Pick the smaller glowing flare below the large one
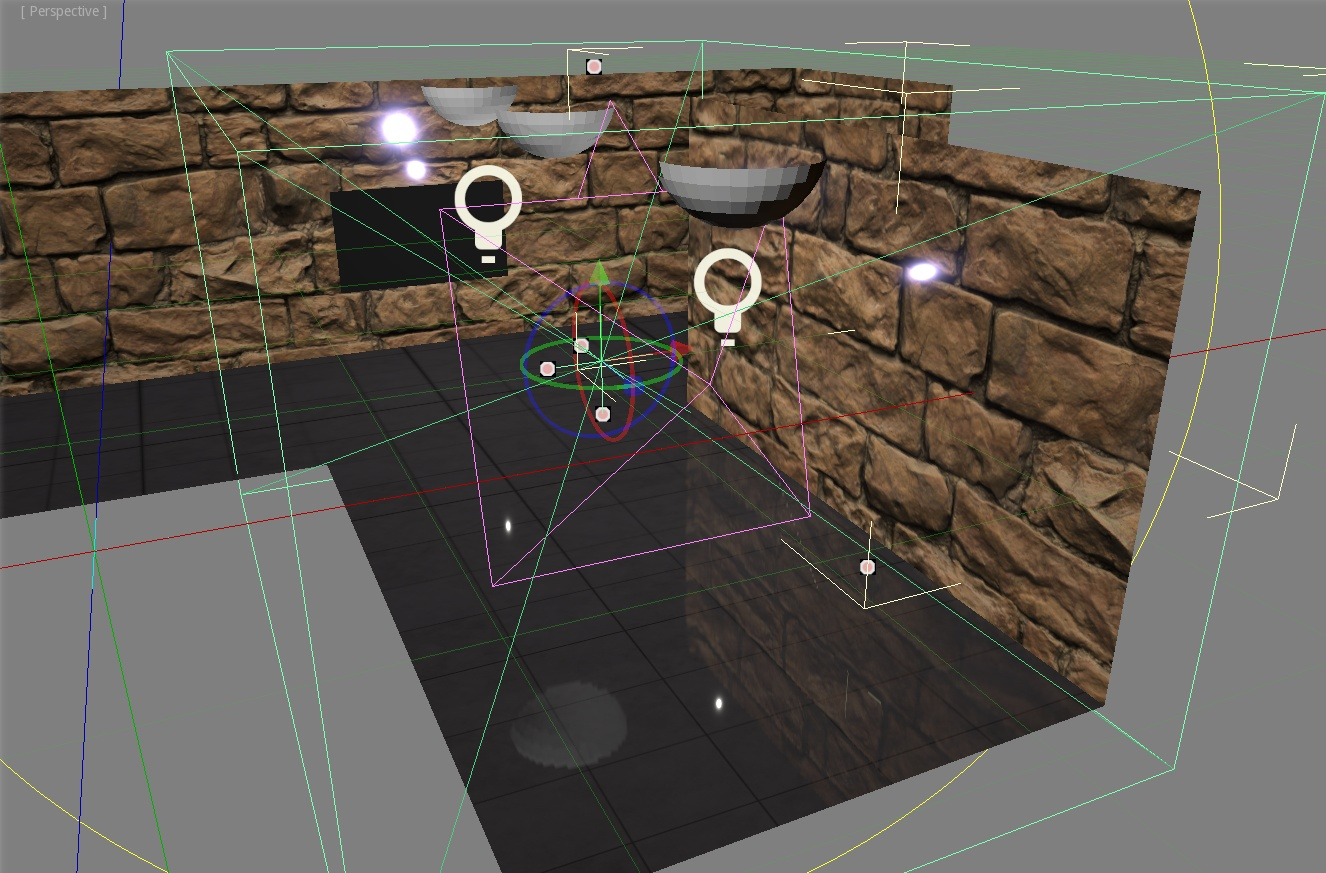This screenshot has height=873, width=1326. tap(416, 169)
